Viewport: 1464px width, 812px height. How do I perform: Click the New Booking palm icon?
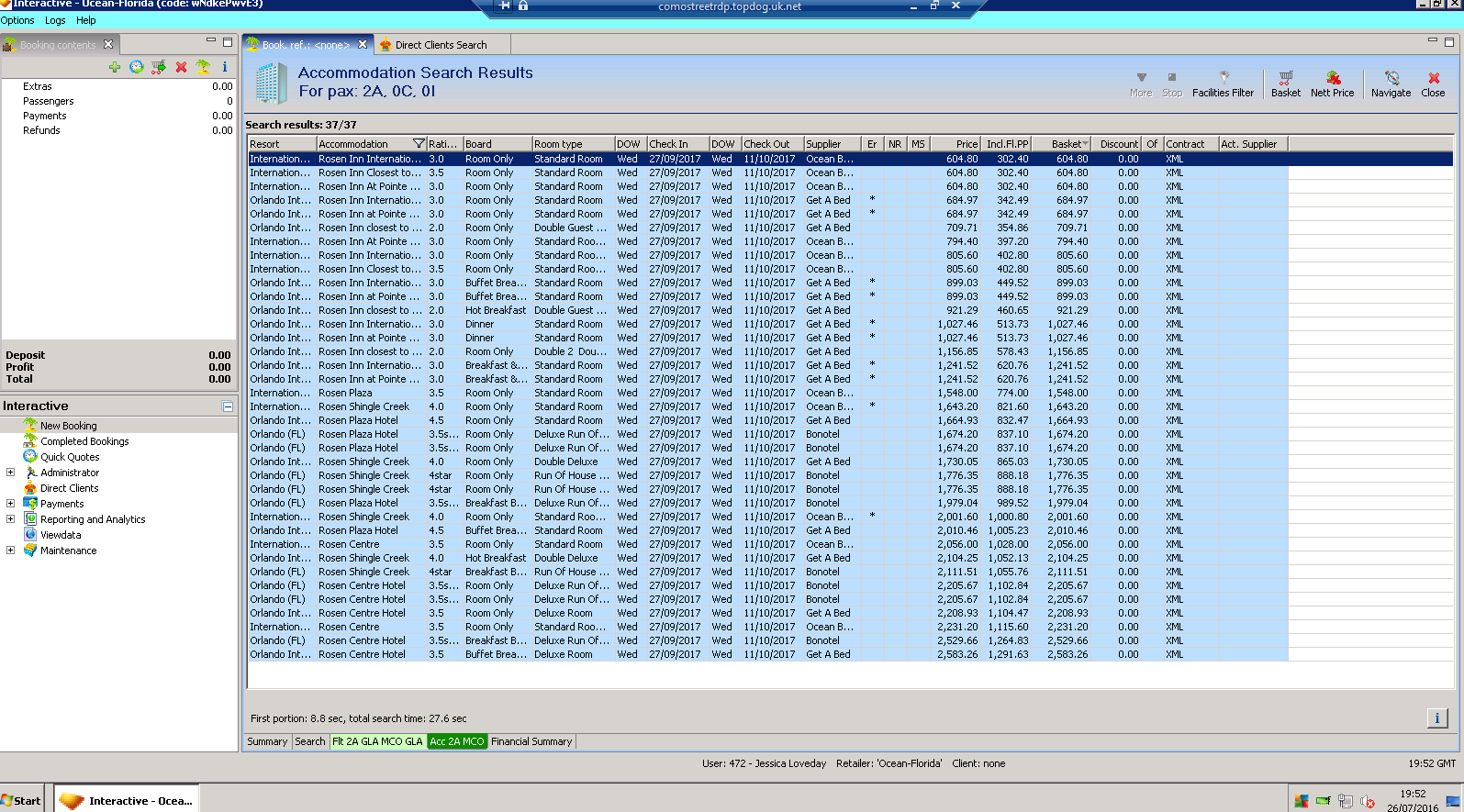click(30, 426)
